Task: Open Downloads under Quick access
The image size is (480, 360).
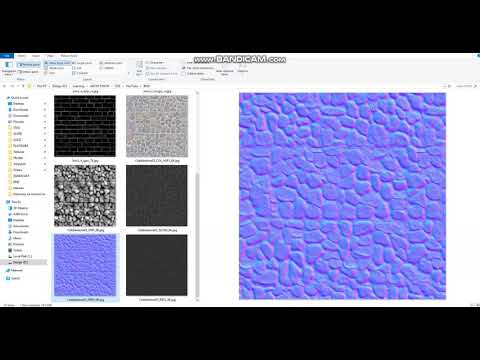Action: [x=20, y=110]
